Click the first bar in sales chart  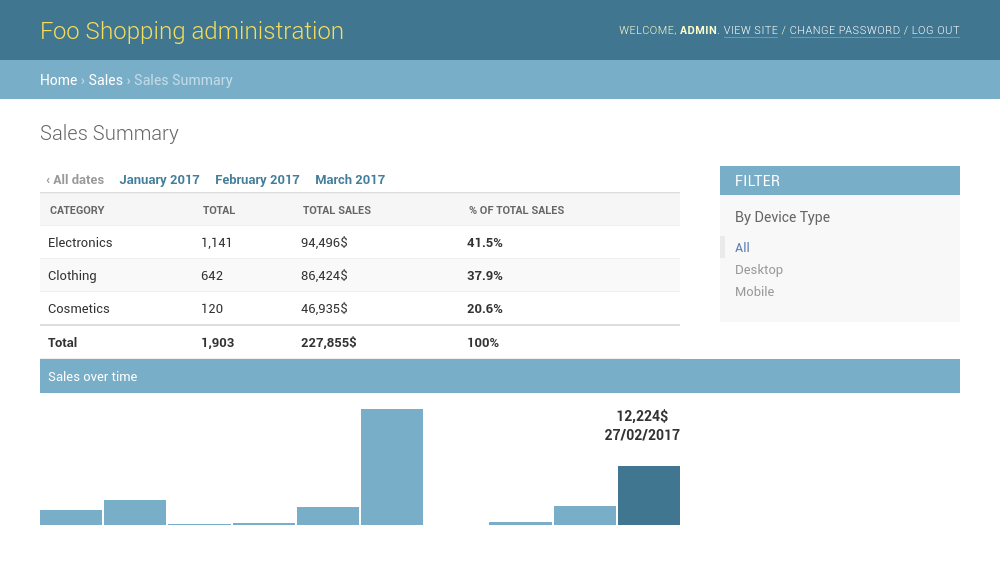coord(71,517)
